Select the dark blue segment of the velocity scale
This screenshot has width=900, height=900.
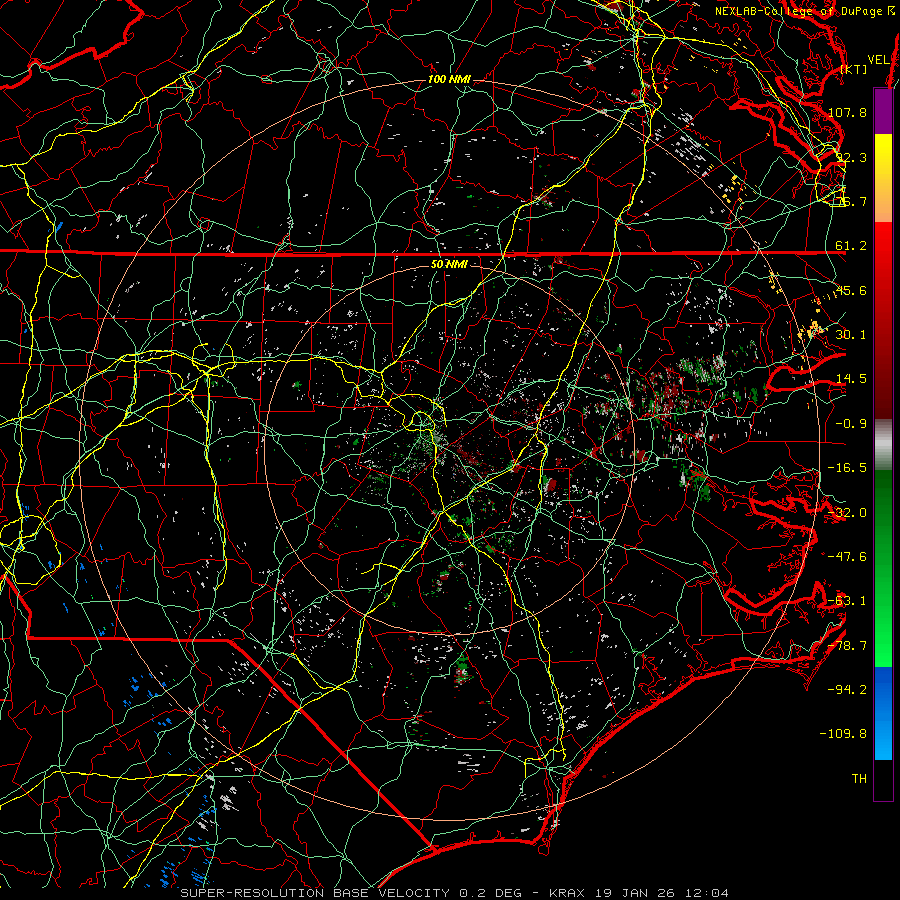[x=883, y=689]
